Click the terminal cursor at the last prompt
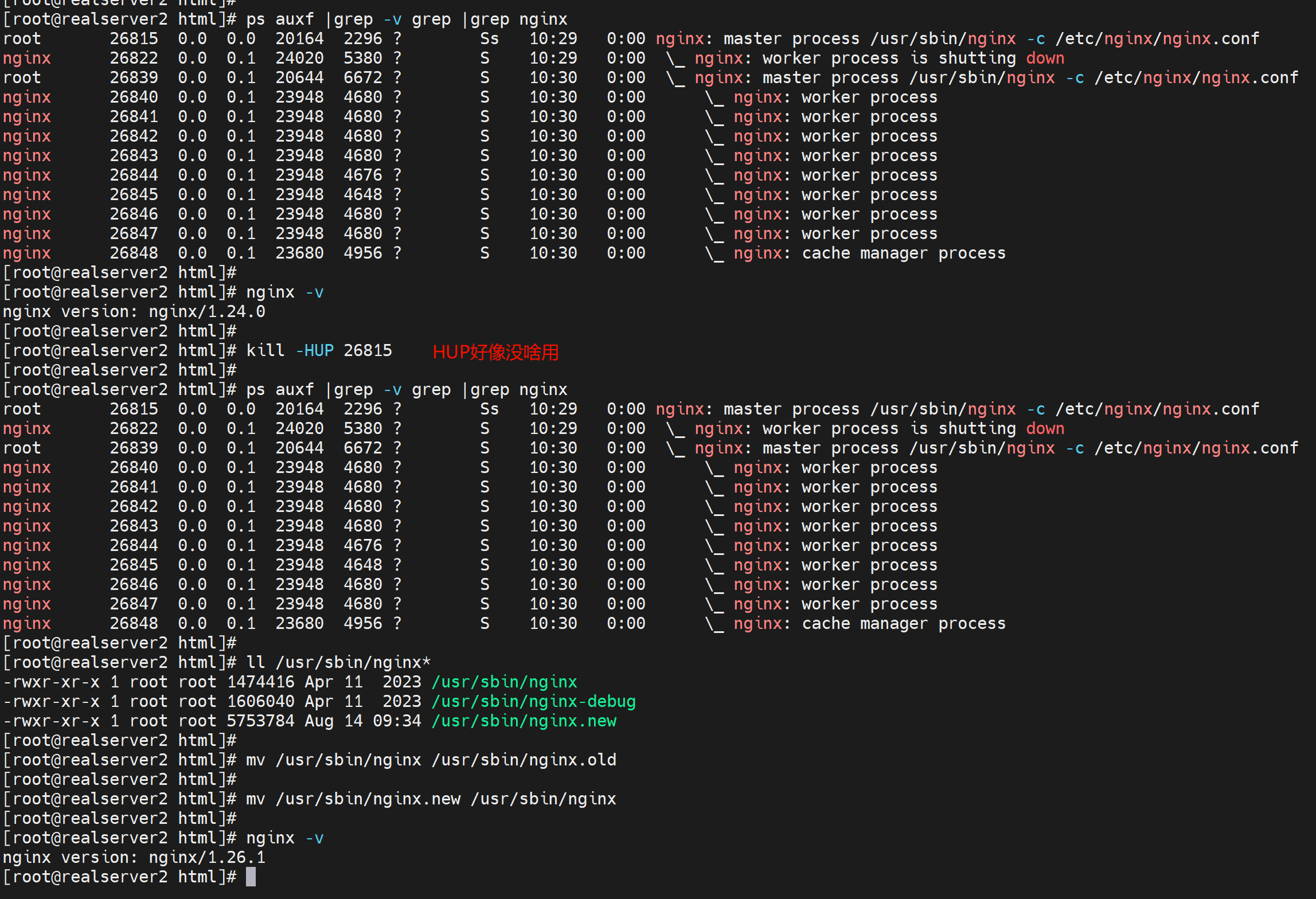 [x=251, y=877]
